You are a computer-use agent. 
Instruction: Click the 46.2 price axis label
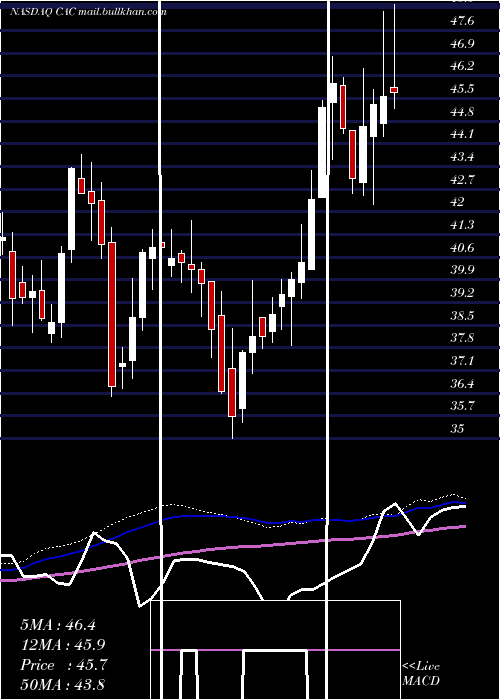pyautogui.click(x=462, y=66)
